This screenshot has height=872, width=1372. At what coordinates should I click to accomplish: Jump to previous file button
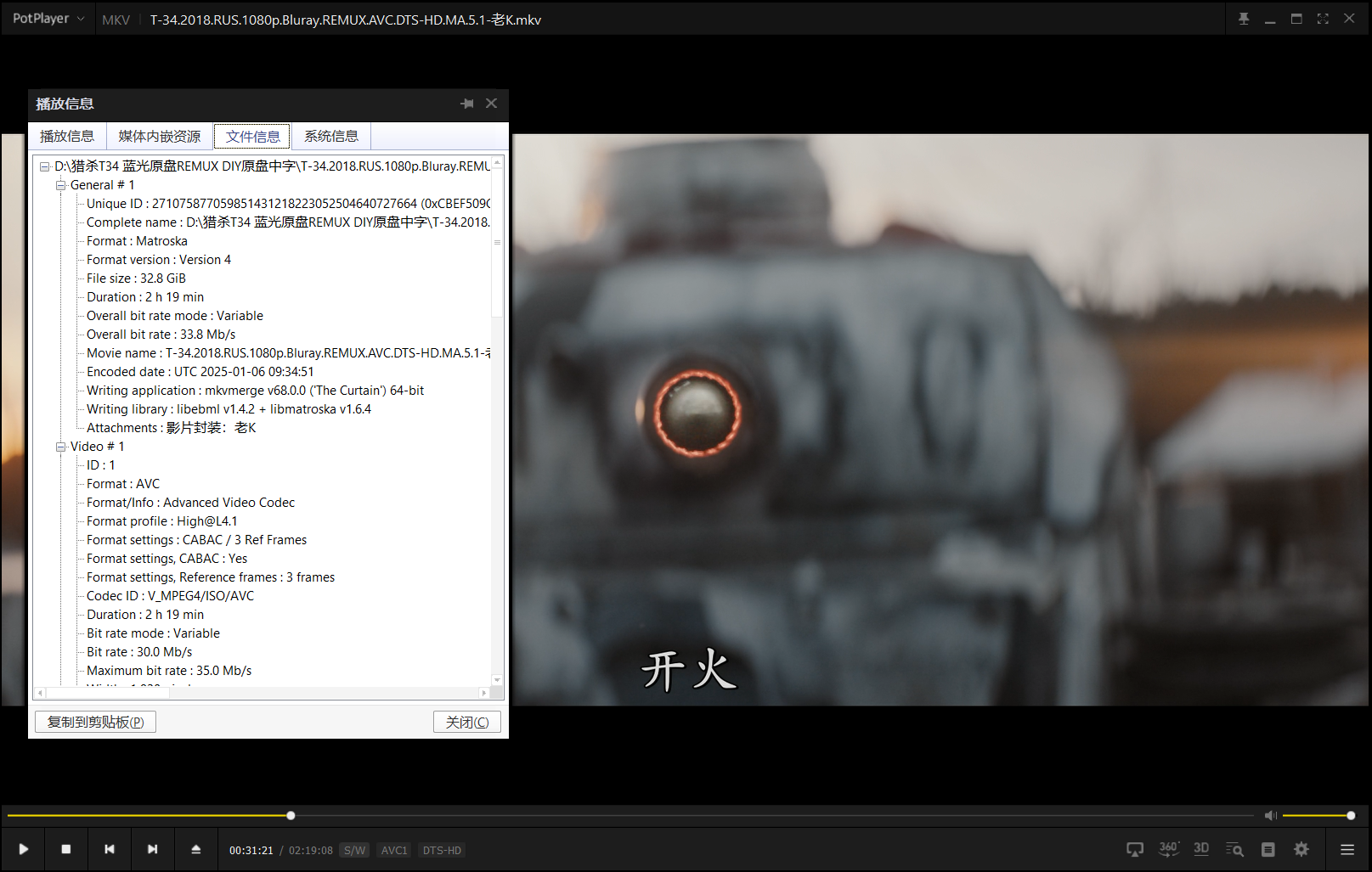110,849
